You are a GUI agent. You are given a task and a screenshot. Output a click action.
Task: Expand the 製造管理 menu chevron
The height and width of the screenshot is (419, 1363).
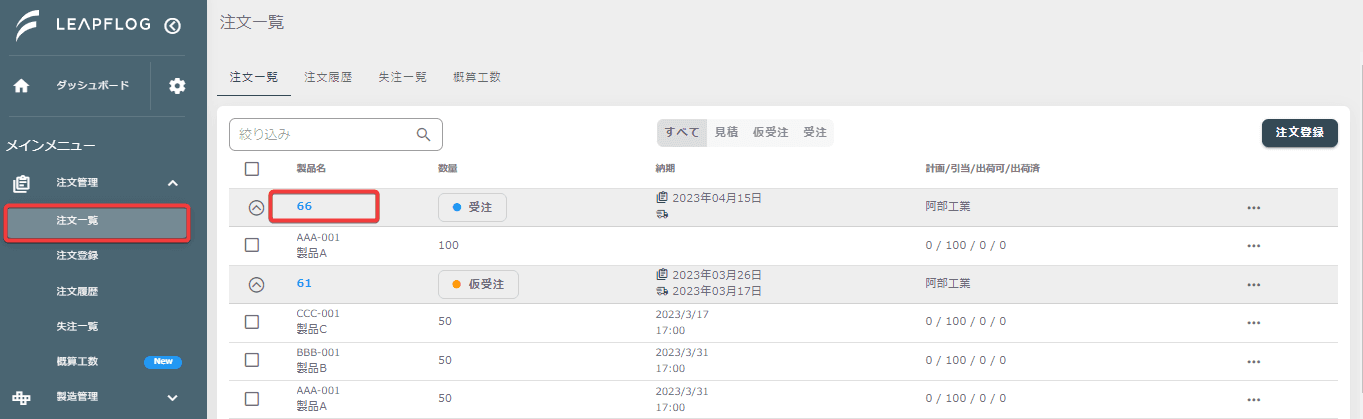(173, 397)
